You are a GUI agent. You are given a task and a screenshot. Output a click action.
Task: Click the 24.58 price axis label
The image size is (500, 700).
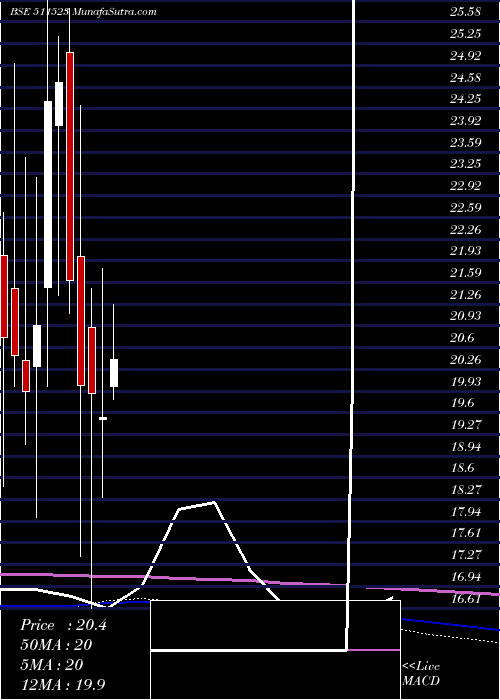[466, 78]
